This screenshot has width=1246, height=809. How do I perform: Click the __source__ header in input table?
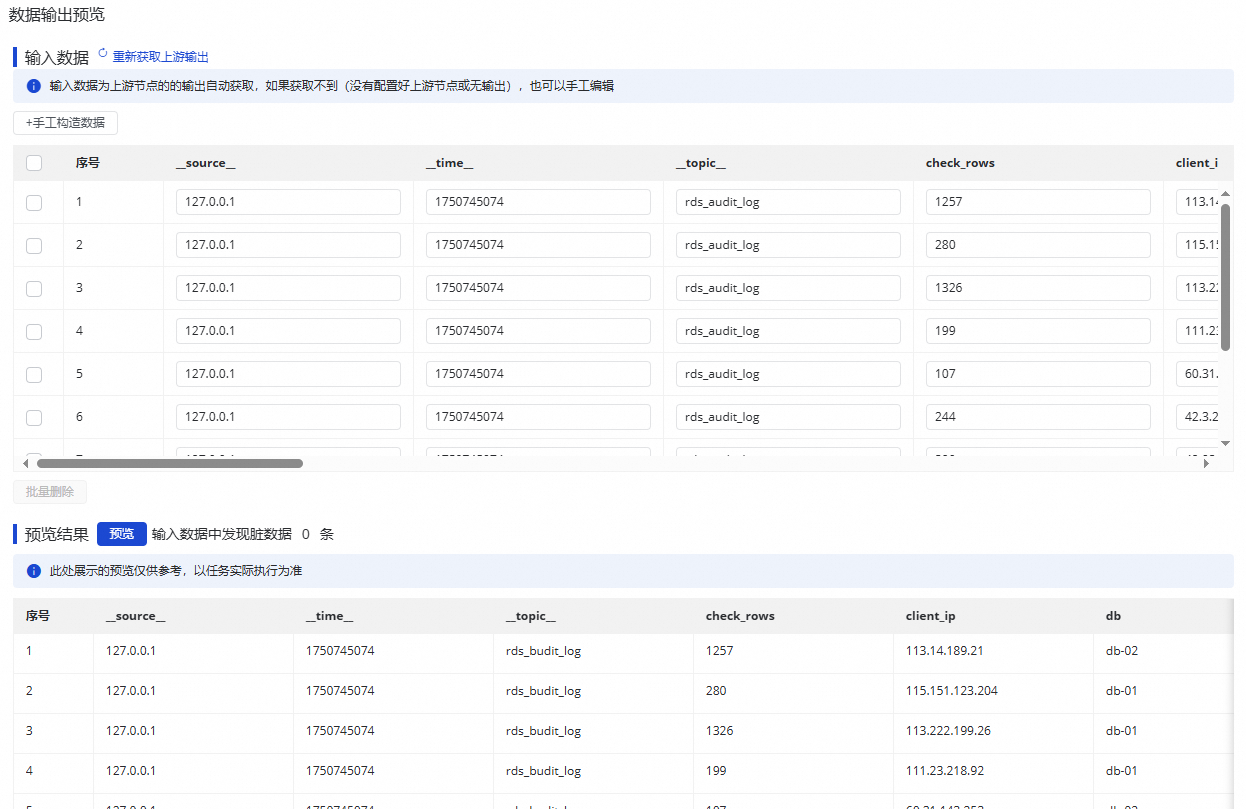[206, 163]
